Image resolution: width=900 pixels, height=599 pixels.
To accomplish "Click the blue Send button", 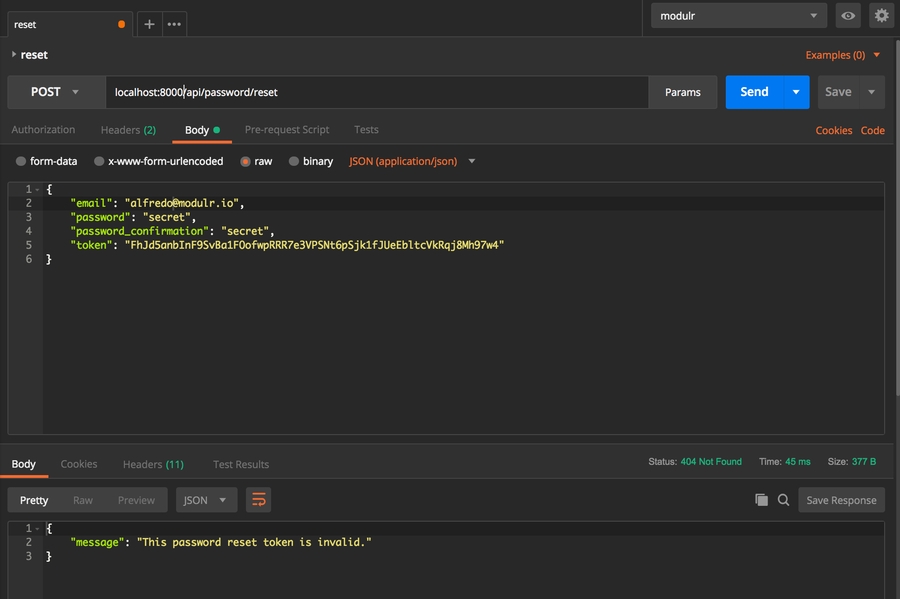I will (755, 92).
